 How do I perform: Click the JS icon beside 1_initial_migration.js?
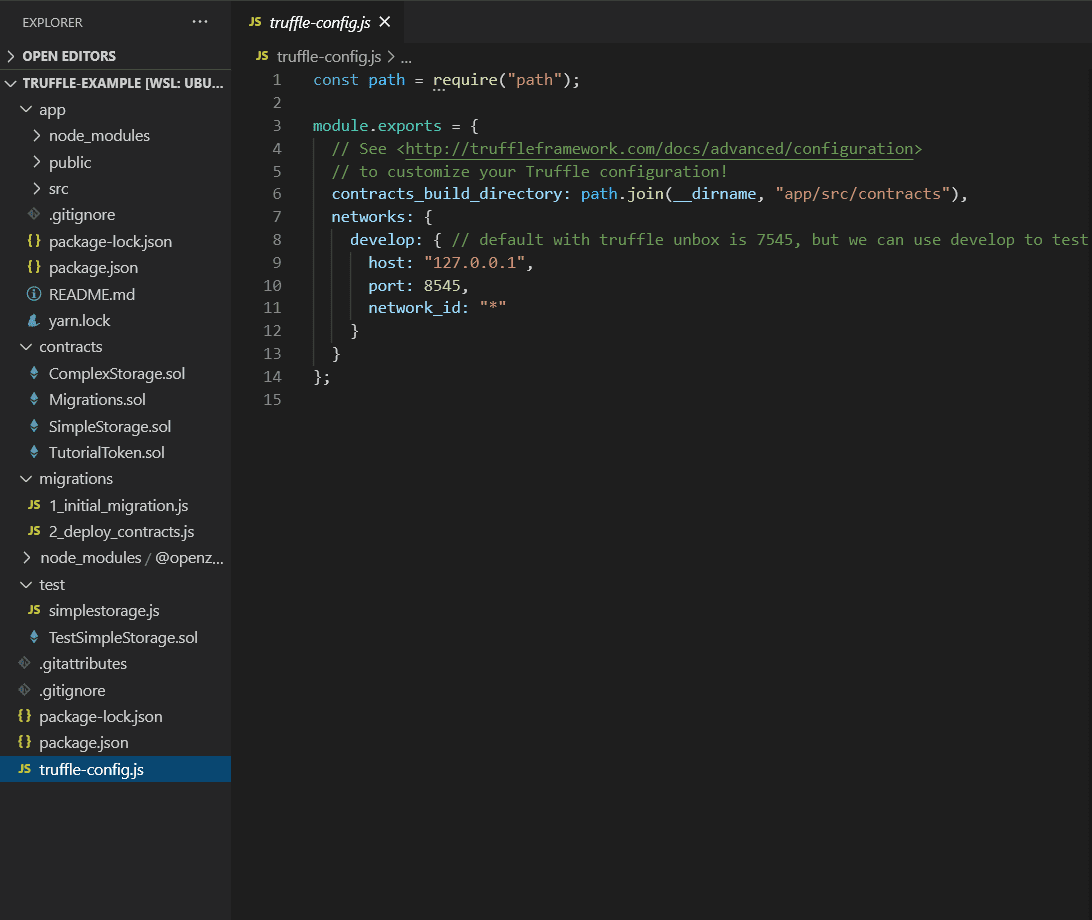click(34, 506)
